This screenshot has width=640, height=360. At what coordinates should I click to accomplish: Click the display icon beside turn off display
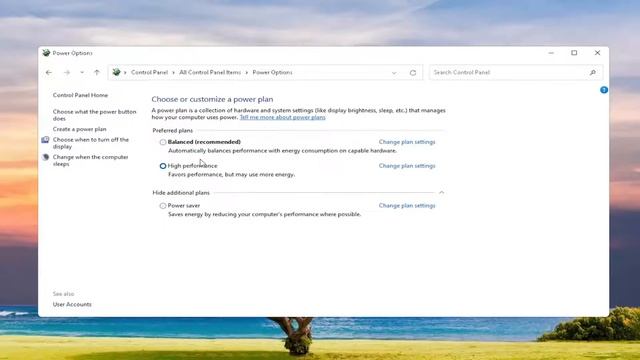[45, 140]
